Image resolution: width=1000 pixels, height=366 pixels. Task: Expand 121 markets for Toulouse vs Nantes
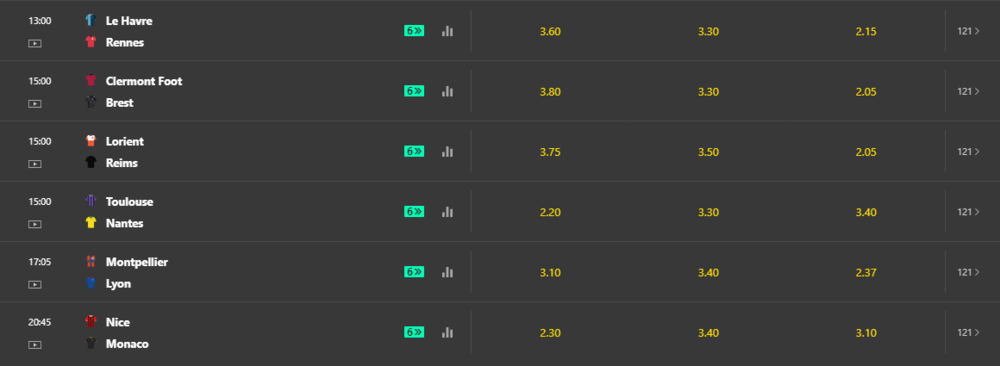tap(968, 212)
